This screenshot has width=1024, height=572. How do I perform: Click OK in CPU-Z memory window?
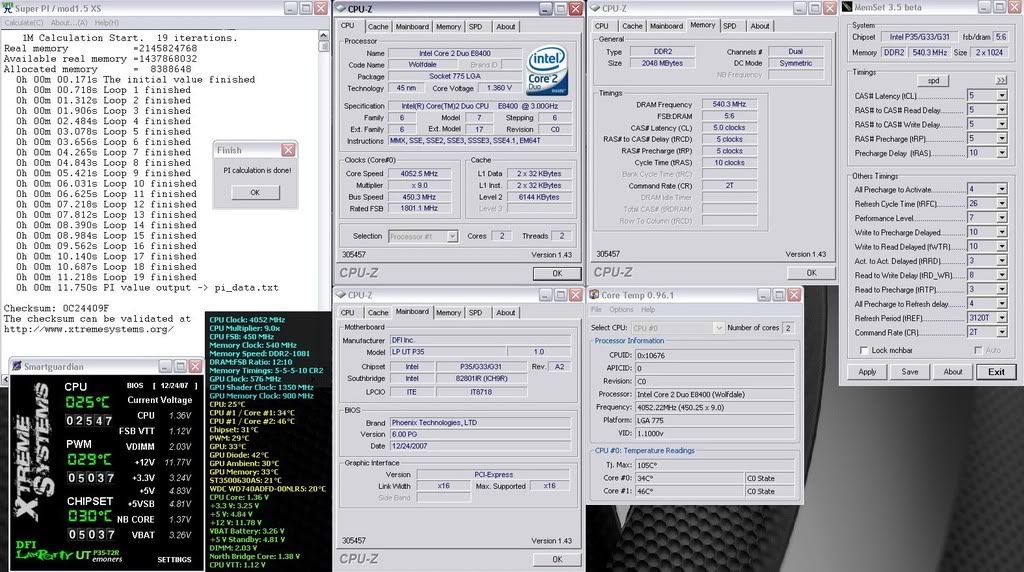click(x=811, y=273)
